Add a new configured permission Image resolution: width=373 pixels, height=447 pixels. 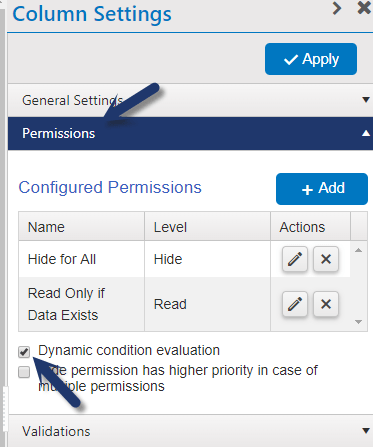pyautogui.click(x=322, y=189)
